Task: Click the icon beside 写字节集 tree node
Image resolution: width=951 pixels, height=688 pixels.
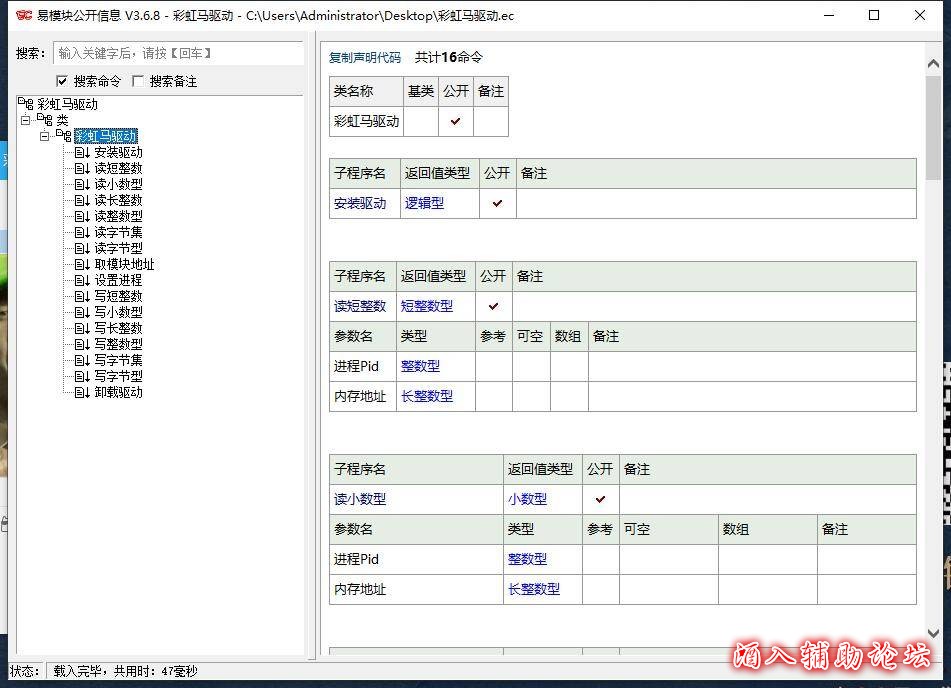Action: click(82, 361)
